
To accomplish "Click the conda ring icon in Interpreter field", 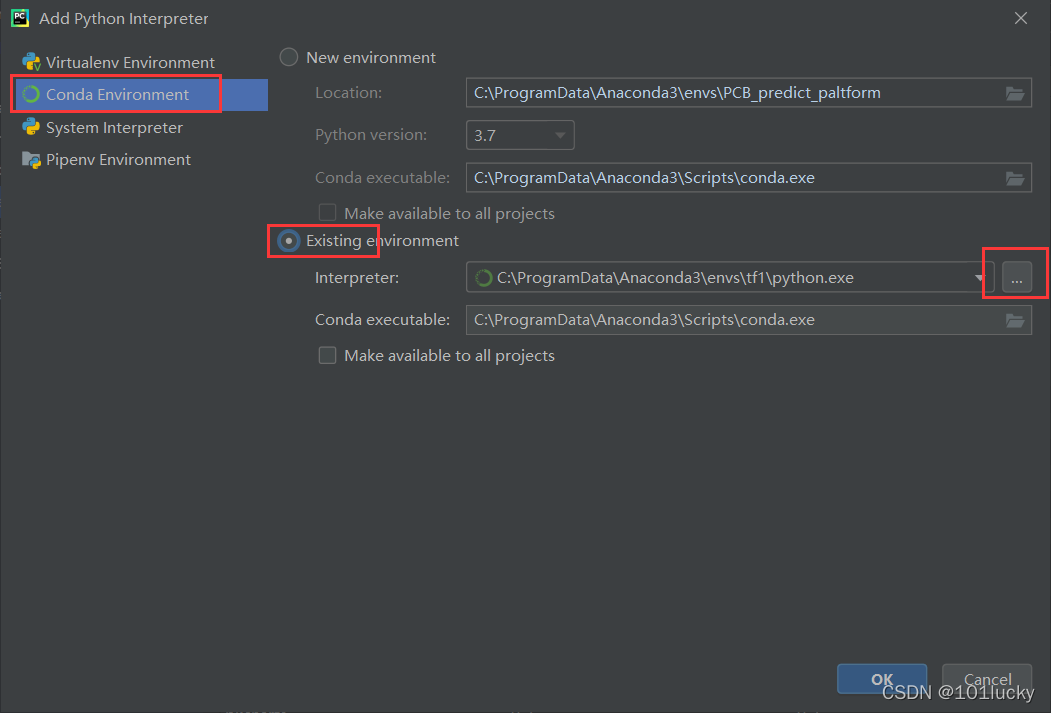I will [483, 277].
